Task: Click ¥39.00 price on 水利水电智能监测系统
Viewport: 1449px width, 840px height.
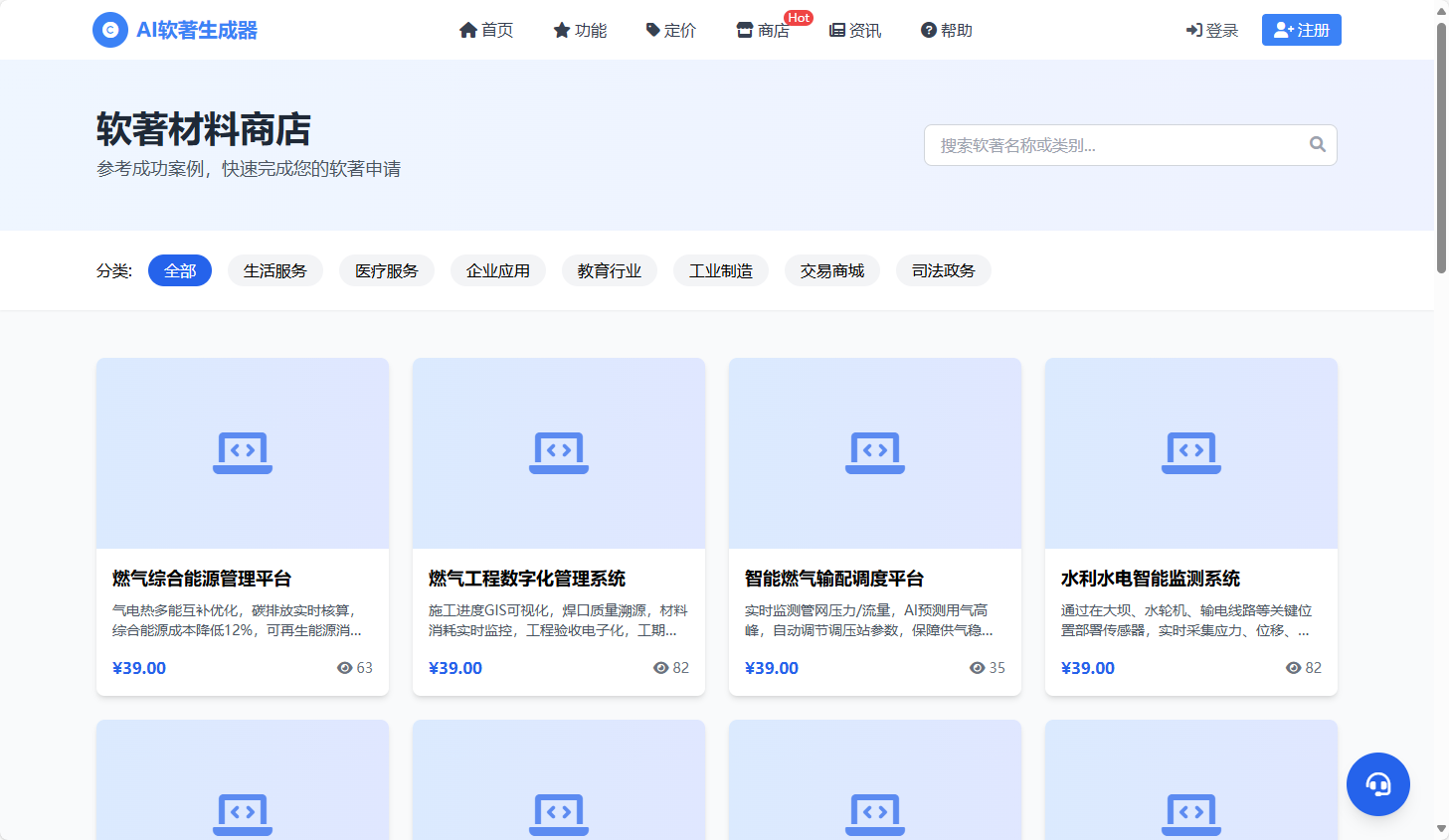Action: (1088, 668)
